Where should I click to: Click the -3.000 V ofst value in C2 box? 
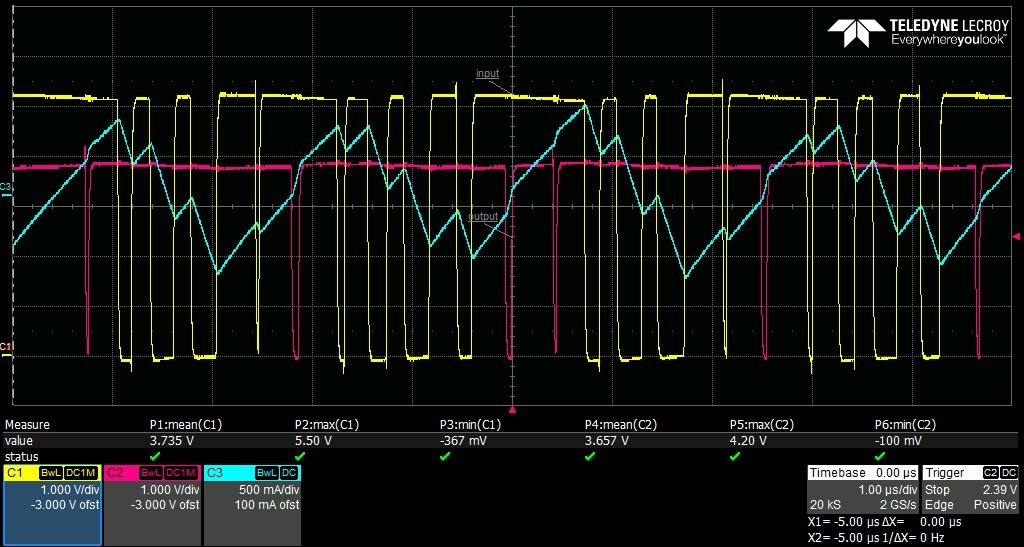click(x=165, y=505)
